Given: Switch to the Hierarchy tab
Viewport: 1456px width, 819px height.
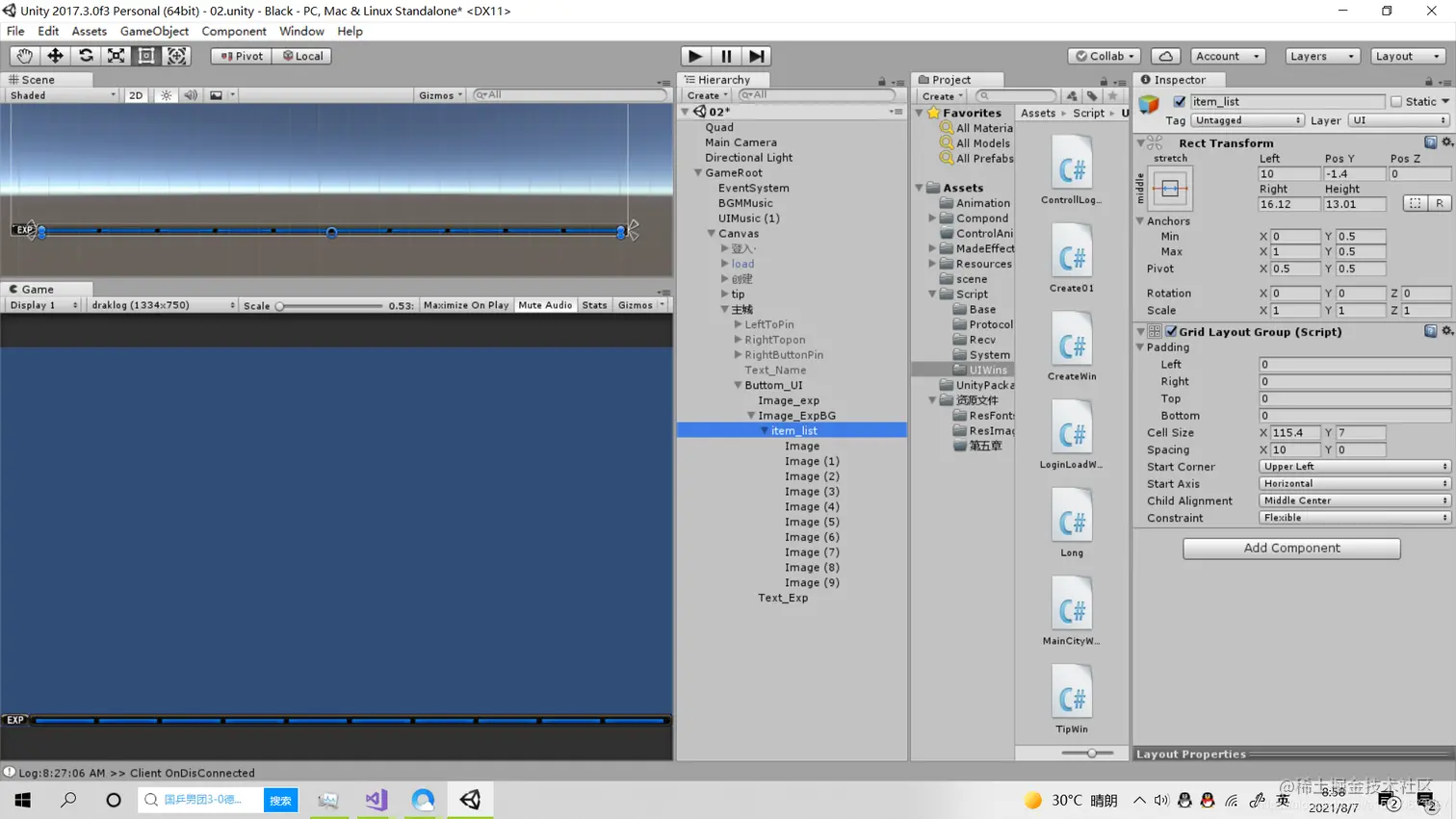Looking at the screenshot, I should pyautogui.click(x=723, y=80).
